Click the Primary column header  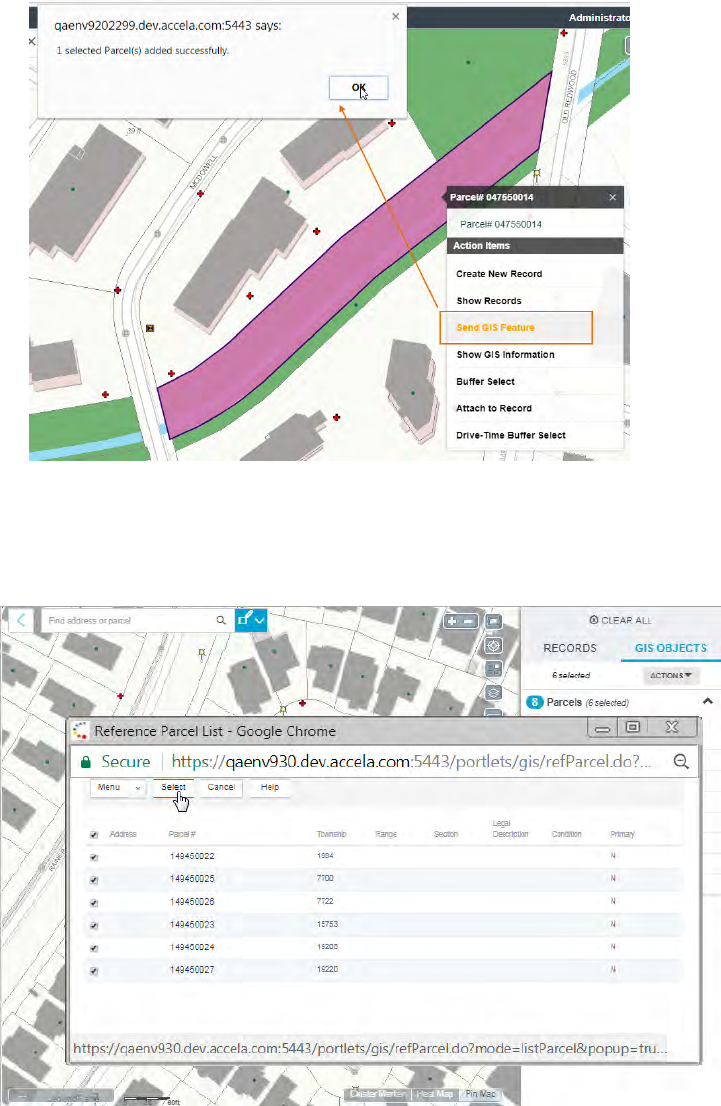pyautogui.click(x=622, y=834)
